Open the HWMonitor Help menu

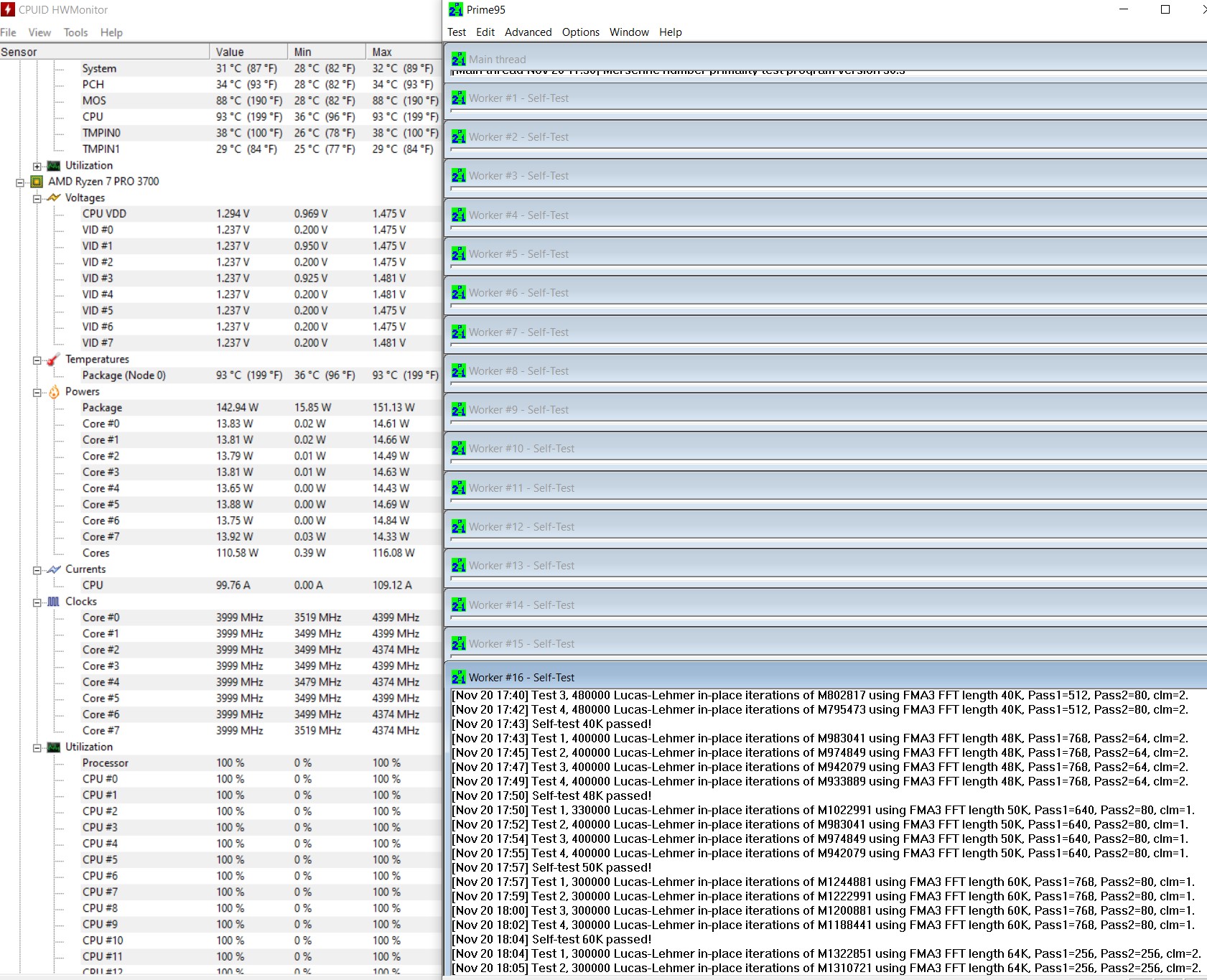tap(111, 32)
